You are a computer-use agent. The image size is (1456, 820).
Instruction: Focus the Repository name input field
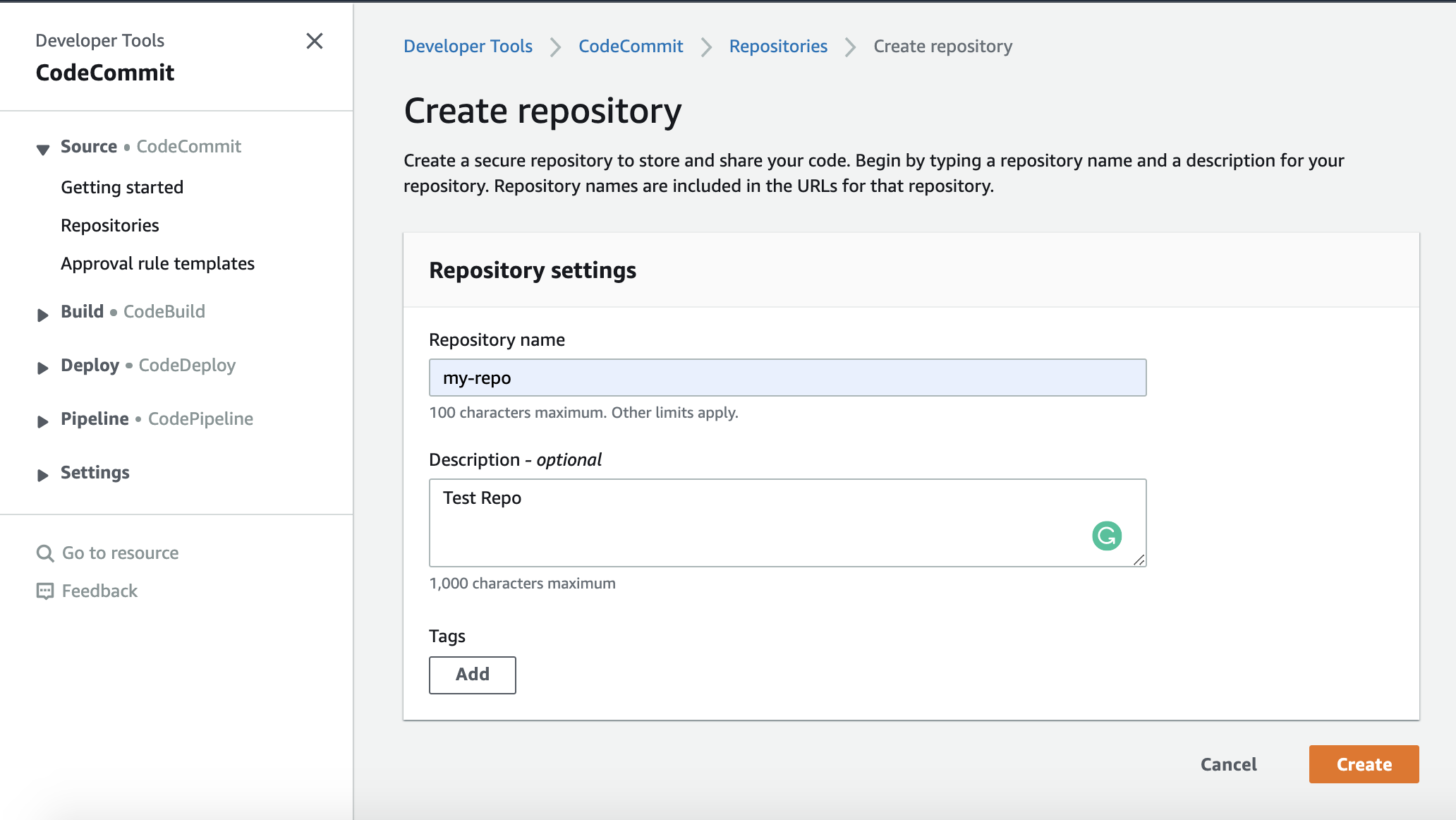click(x=787, y=378)
